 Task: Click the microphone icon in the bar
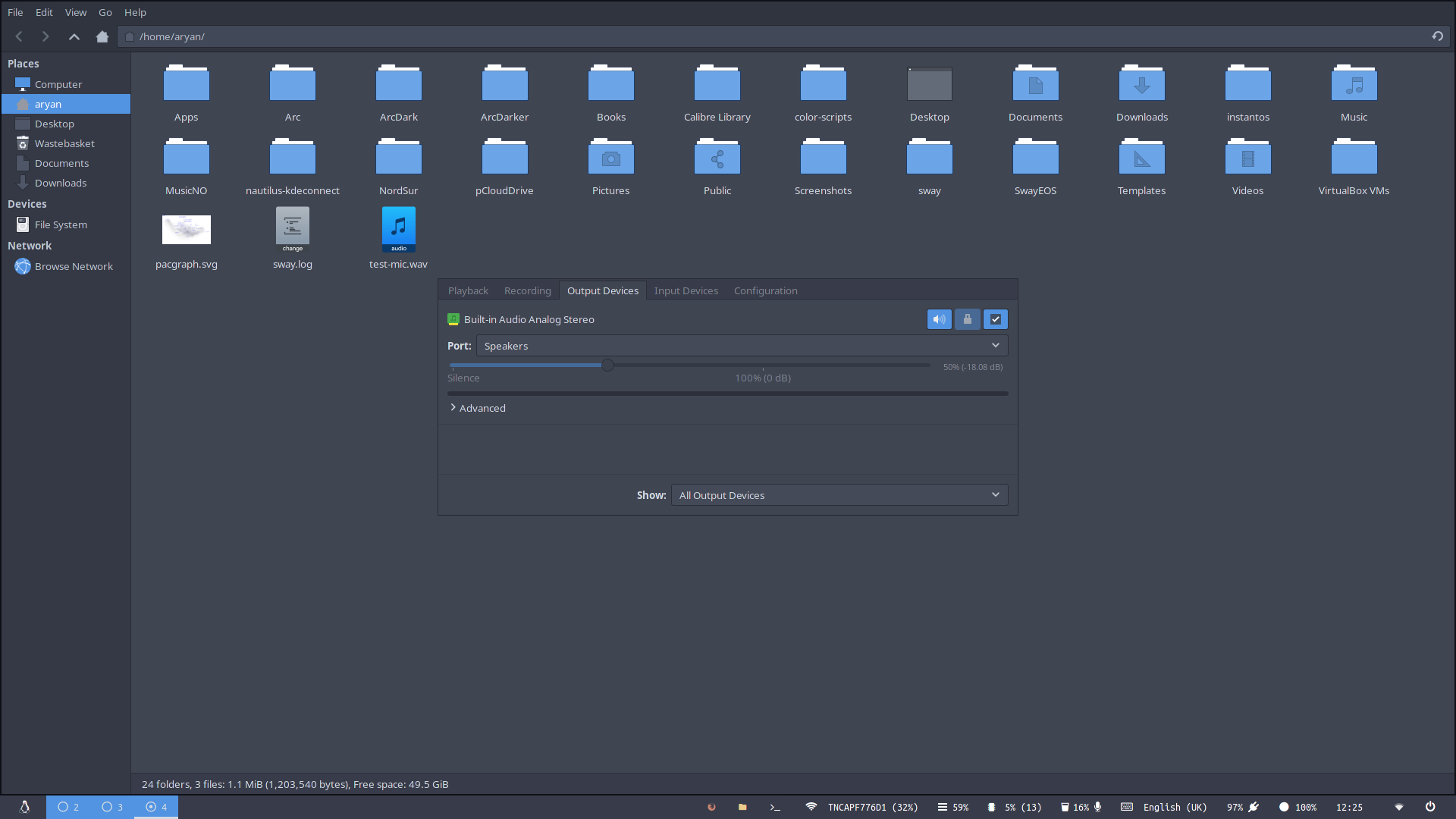click(1097, 807)
